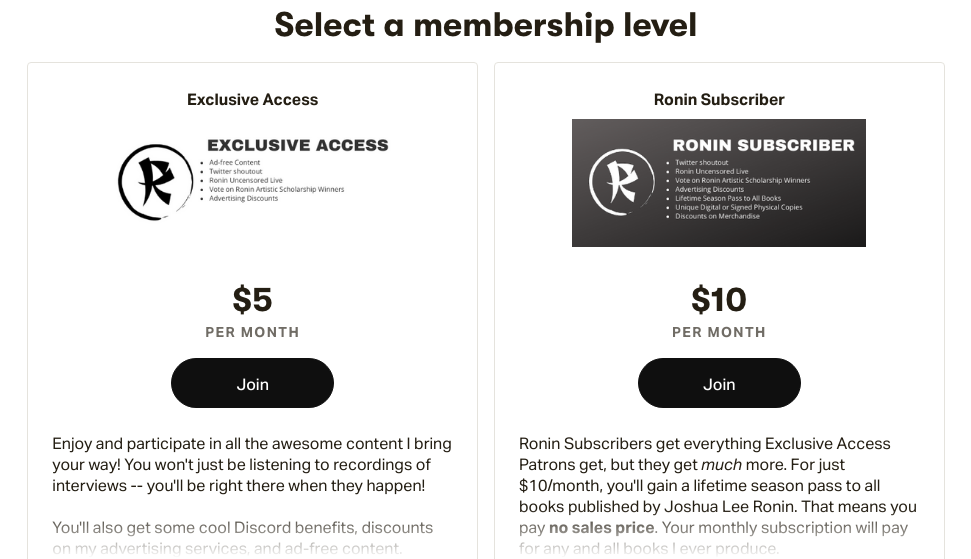Click the 'RONIN SUBSCRIBER' headline inside the dark banner
971x559 pixels.
(764, 145)
